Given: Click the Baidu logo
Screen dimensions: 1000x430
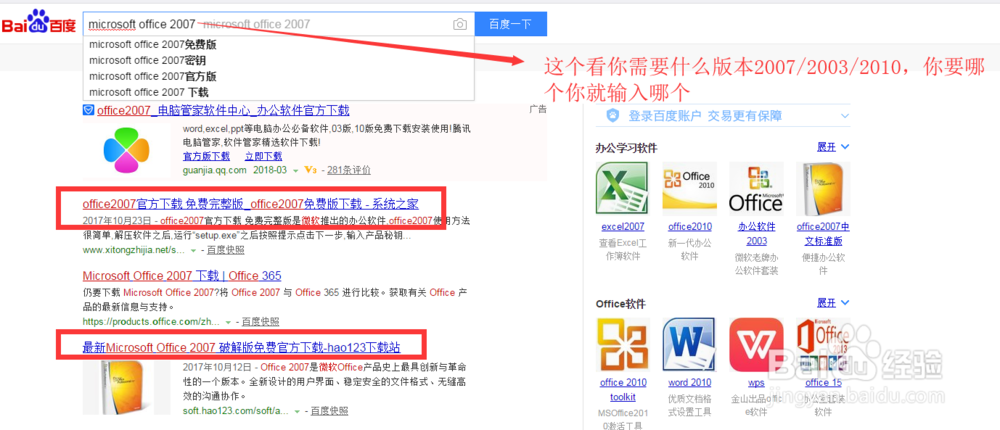Looking at the screenshot, I should coord(38,23).
